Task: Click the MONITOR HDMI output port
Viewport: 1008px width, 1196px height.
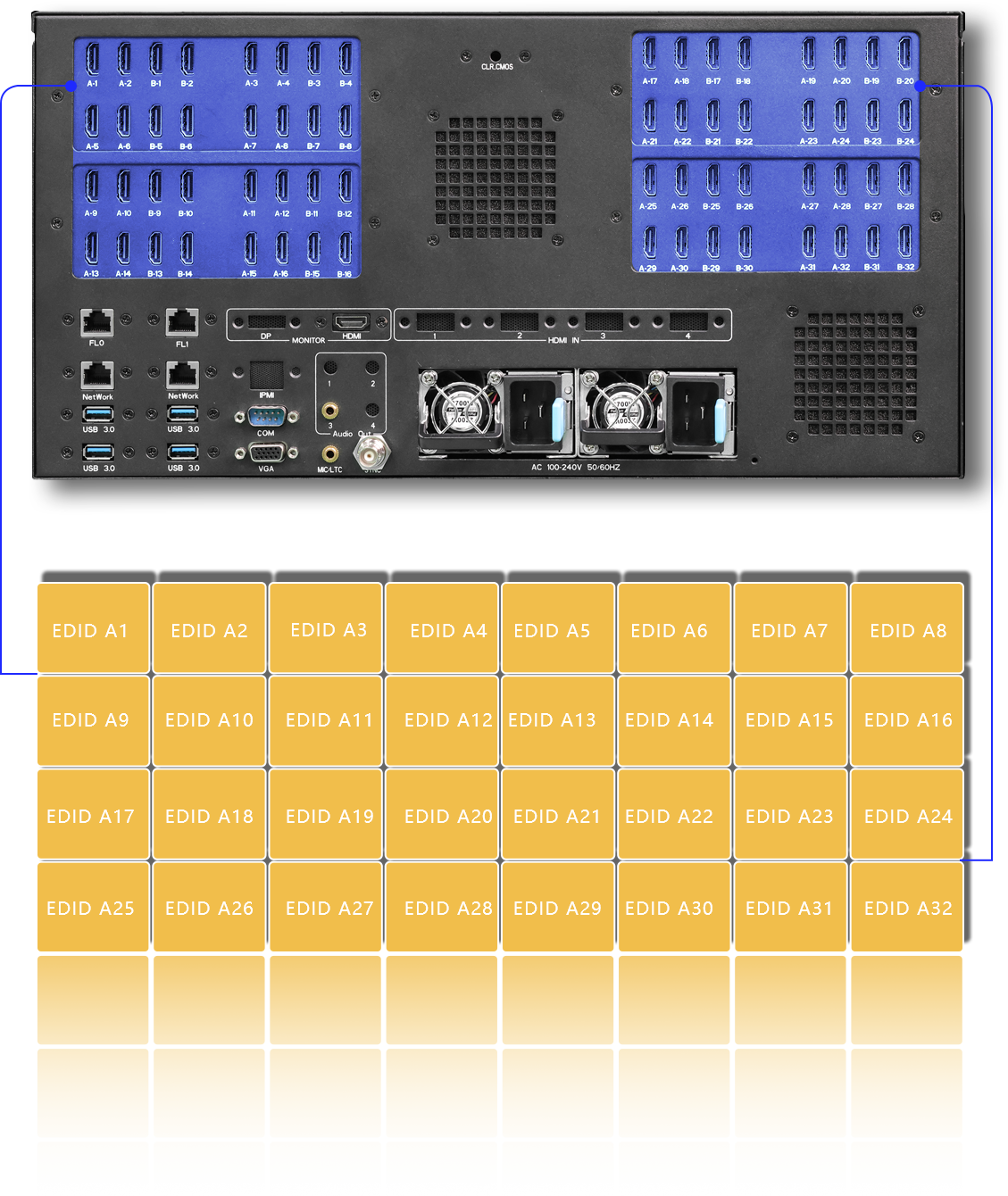Action: pyautogui.click(x=352, y=322)
